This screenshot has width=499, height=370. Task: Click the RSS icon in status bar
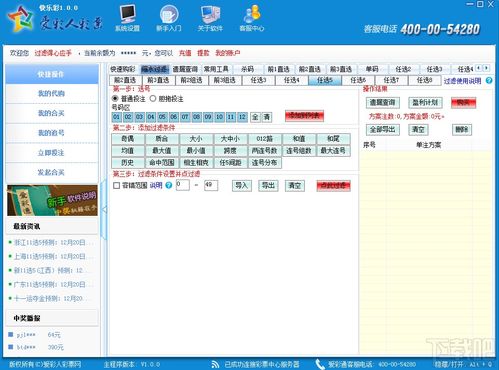(x=216, y=364)
